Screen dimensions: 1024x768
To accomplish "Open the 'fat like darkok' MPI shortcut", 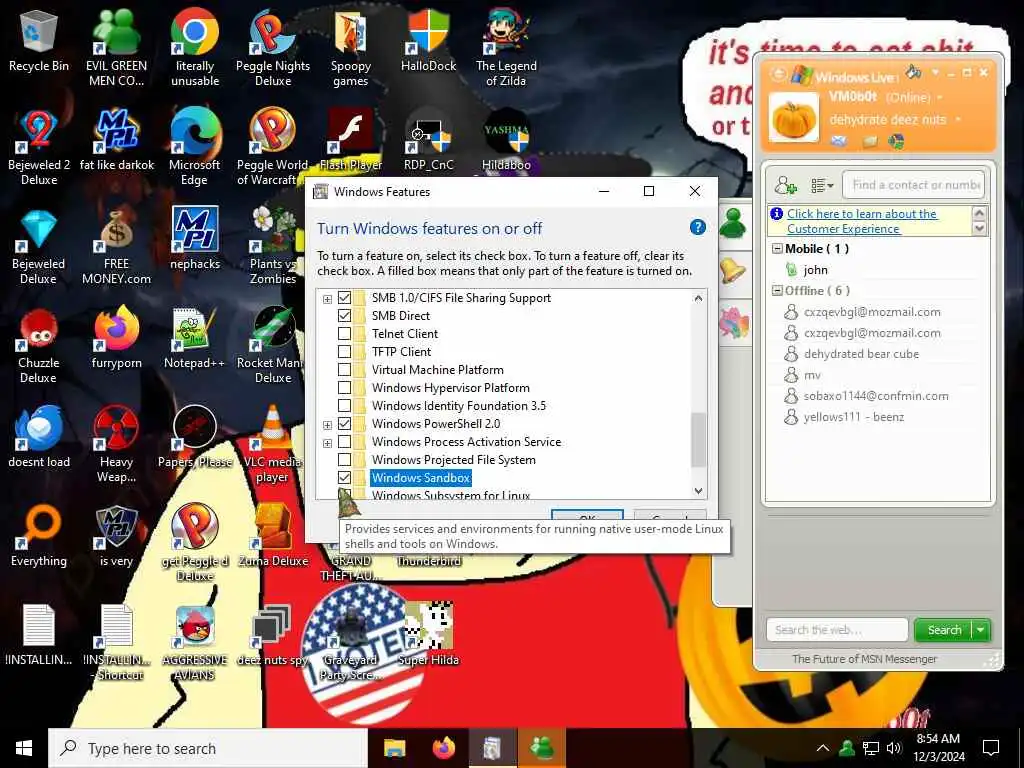I will 117,139.
